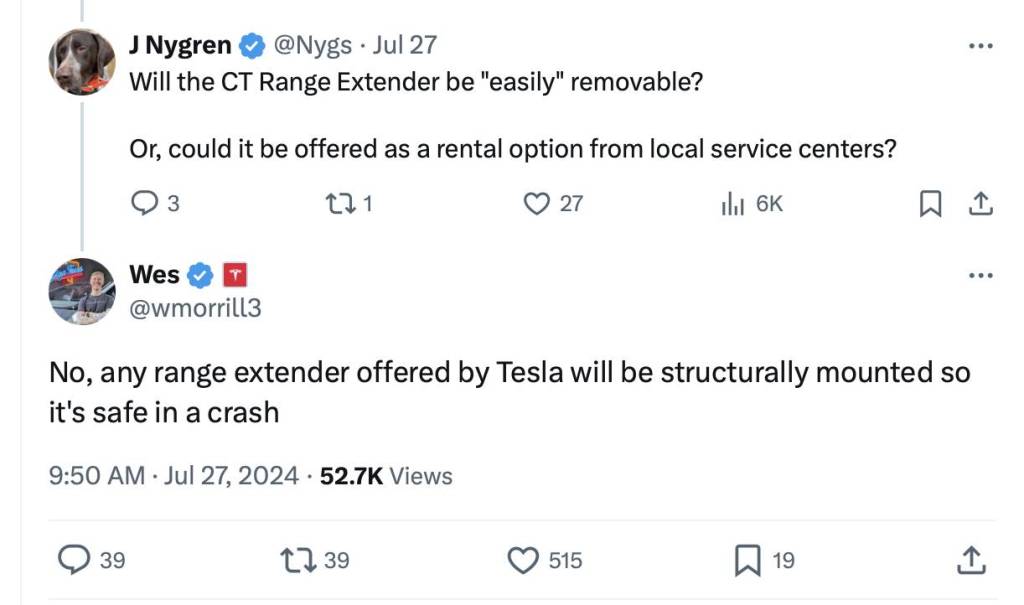View analytics on J Nygren's 6K views
The width and height of the screenshot is (1024, 605).
click(730, 204)
